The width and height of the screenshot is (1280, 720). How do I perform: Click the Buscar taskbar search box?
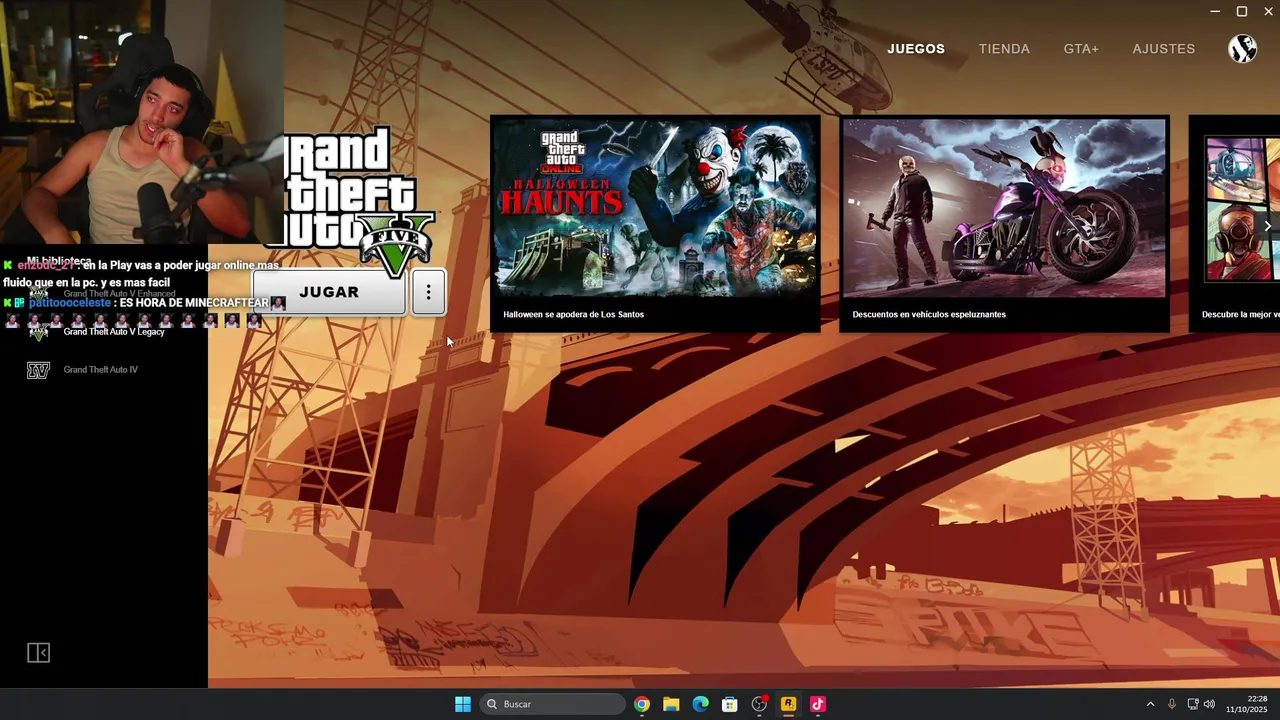(x=552, y=704)
